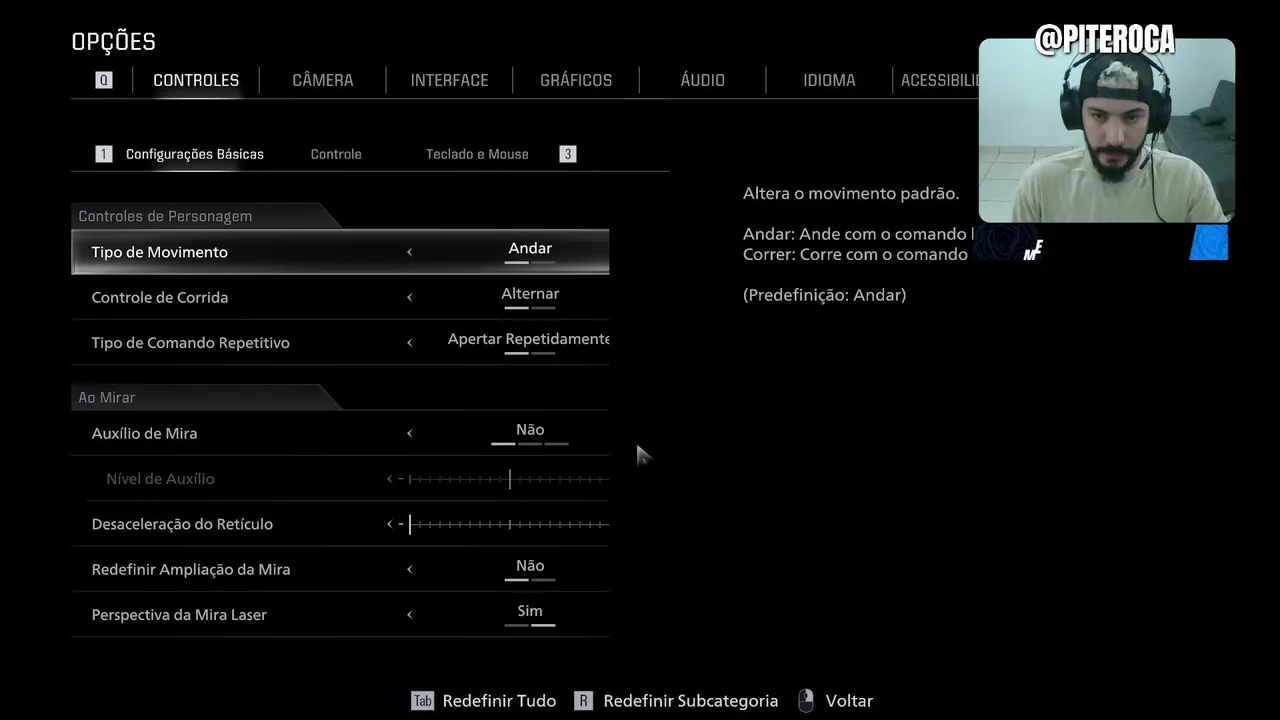Adjust the Desaceleração do Retículo slider

pyautogui.click(x=508, y=524)
